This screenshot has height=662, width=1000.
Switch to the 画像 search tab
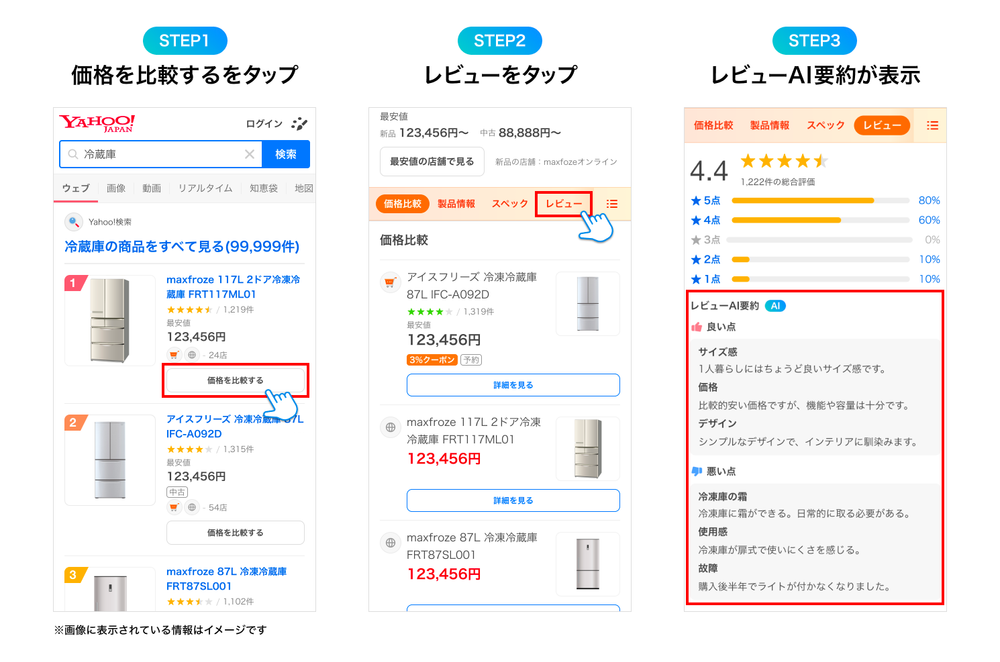point(117,188)
